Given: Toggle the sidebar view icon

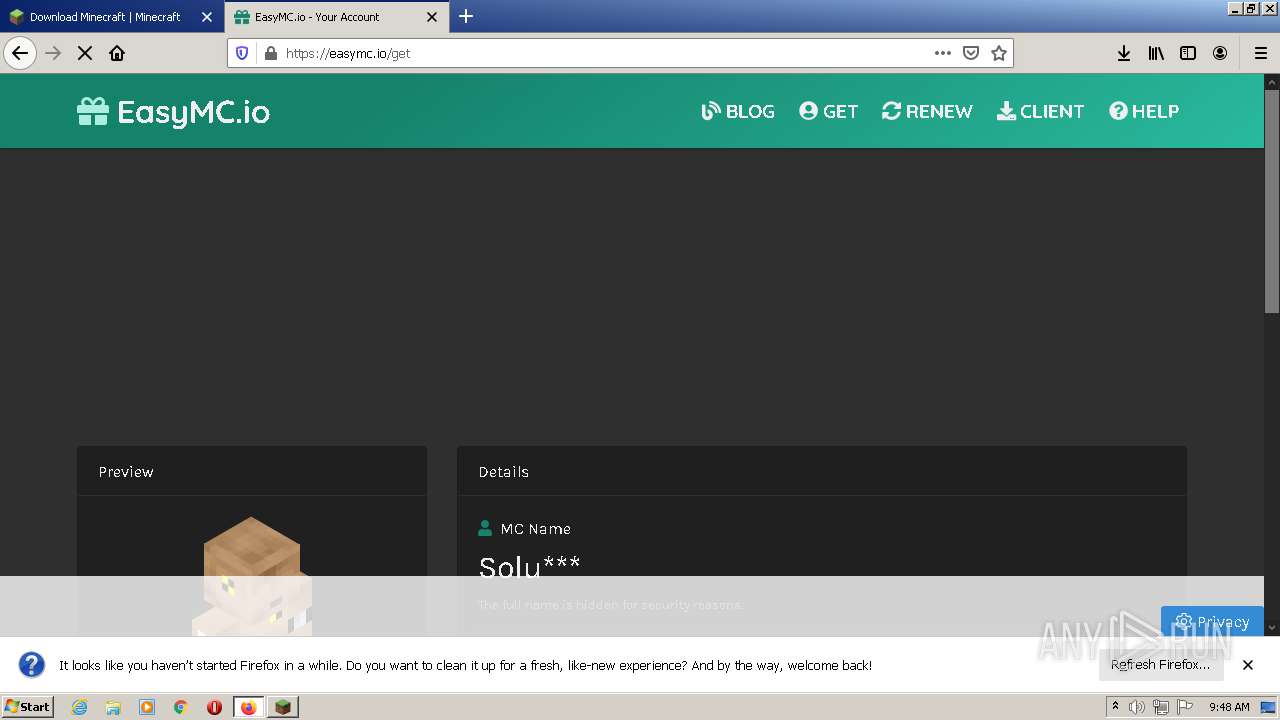Looking at the screenshot, I should point(1188,53).
